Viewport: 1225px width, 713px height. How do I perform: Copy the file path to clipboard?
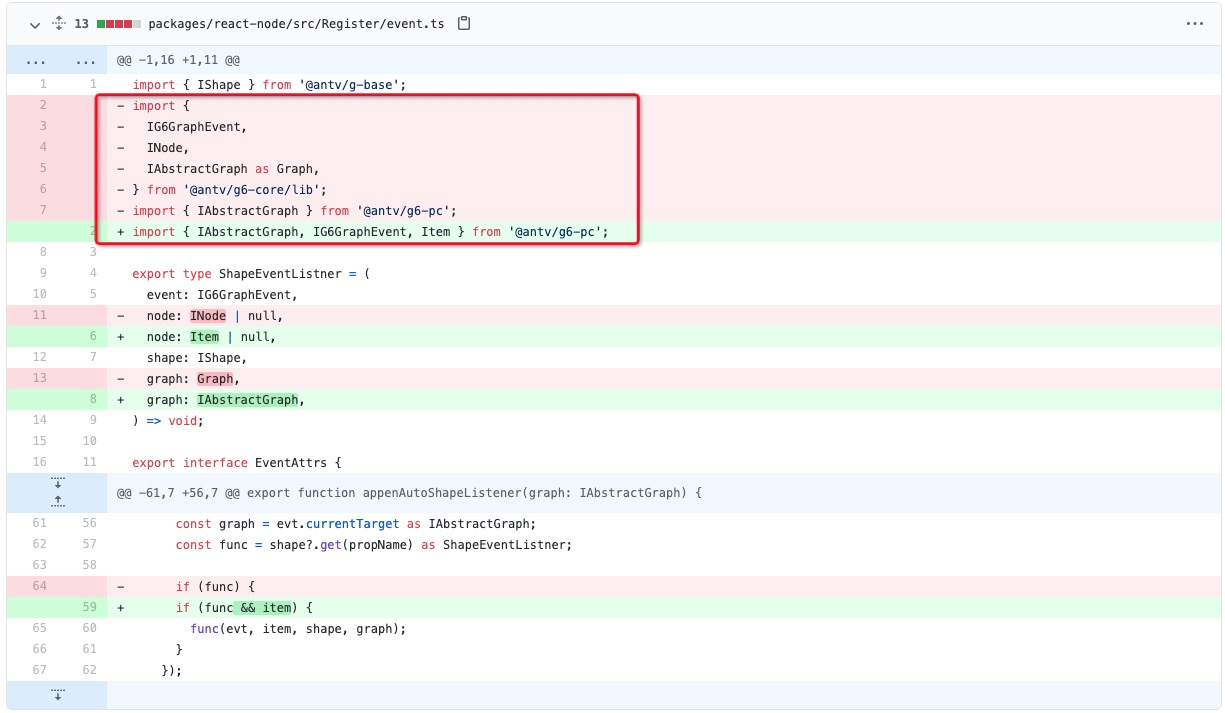click(x=462, y=24)
